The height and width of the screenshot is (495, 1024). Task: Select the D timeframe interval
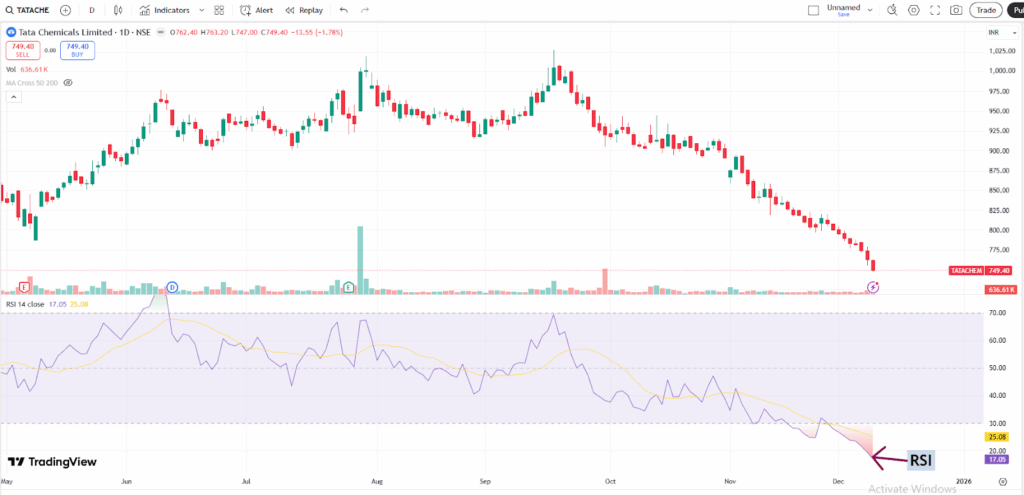click(92, 10)
